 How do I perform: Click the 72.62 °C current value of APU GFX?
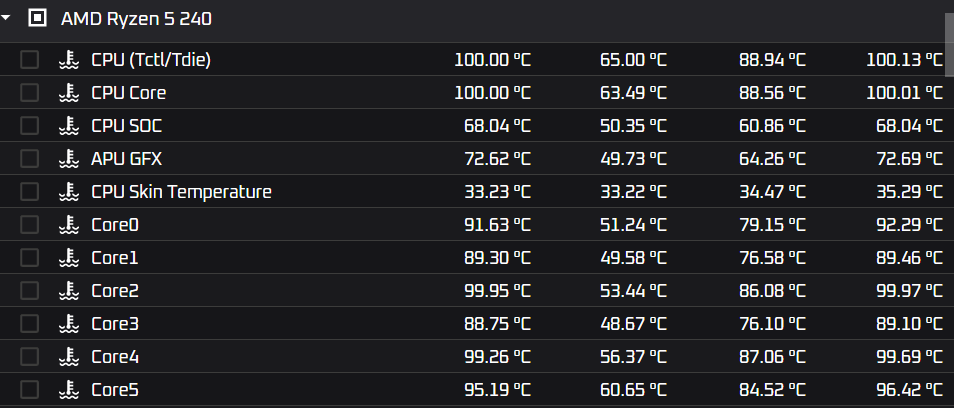[497, 159]
